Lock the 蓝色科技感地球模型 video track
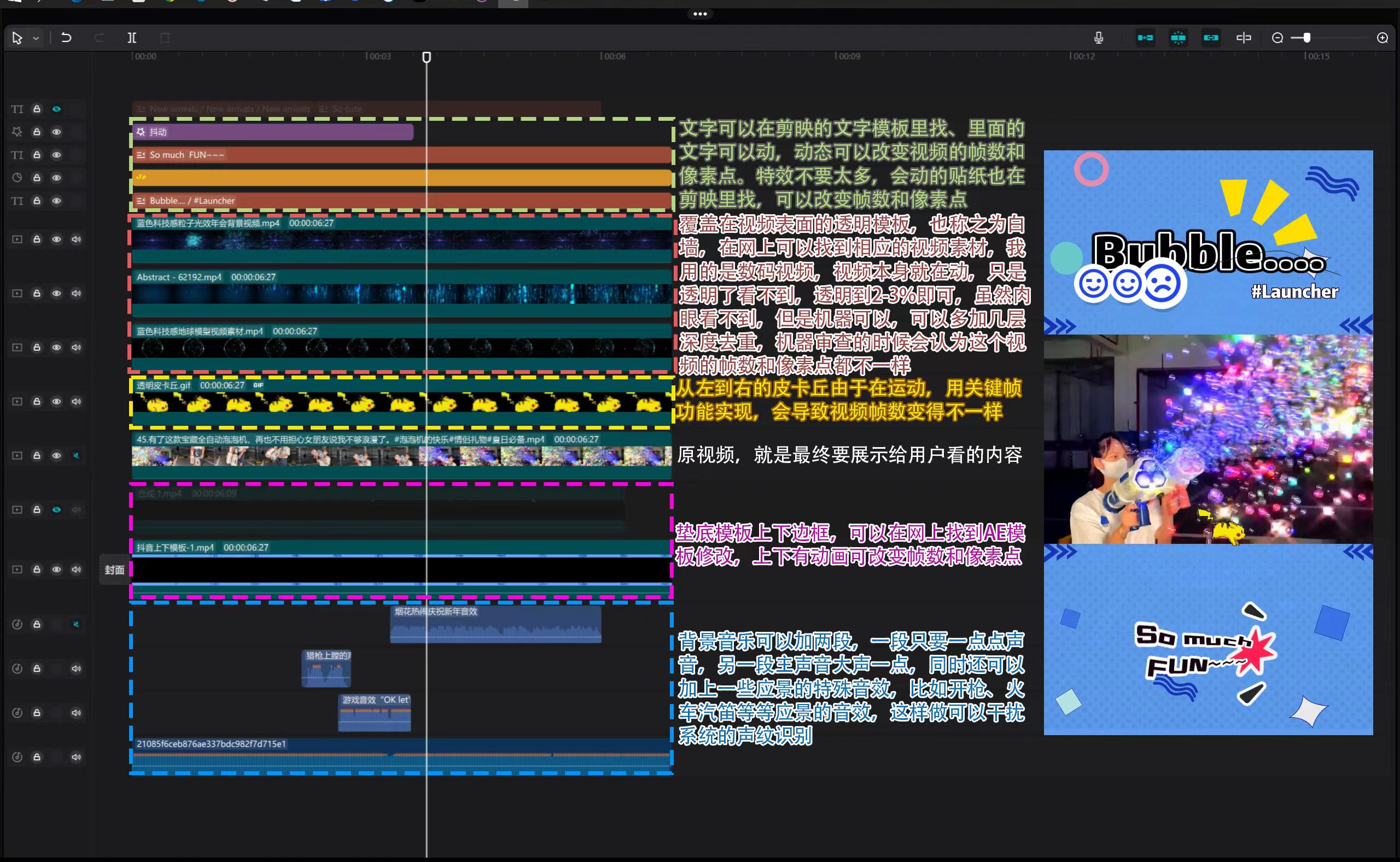The width and height of the screenshot is (1400, 862). 37,347
